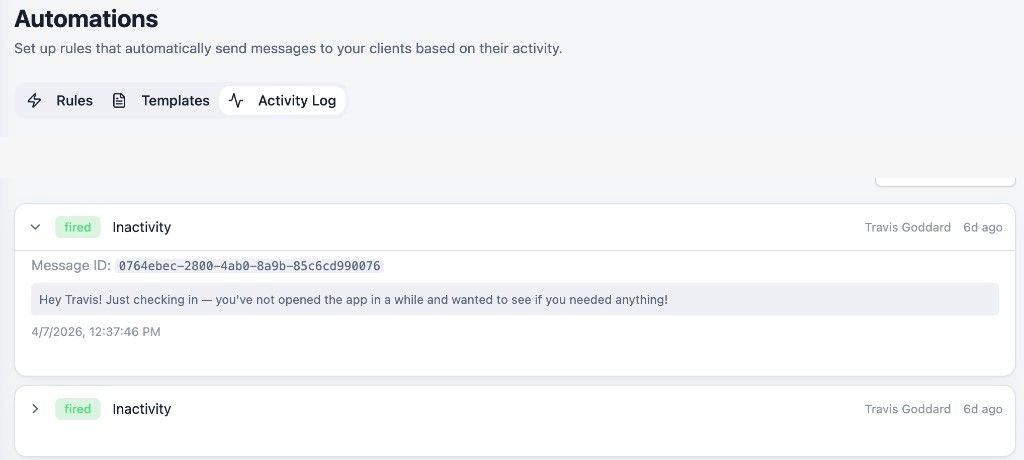Select the Activity Log tab
1024x460 pixels.
pos(282,101)
